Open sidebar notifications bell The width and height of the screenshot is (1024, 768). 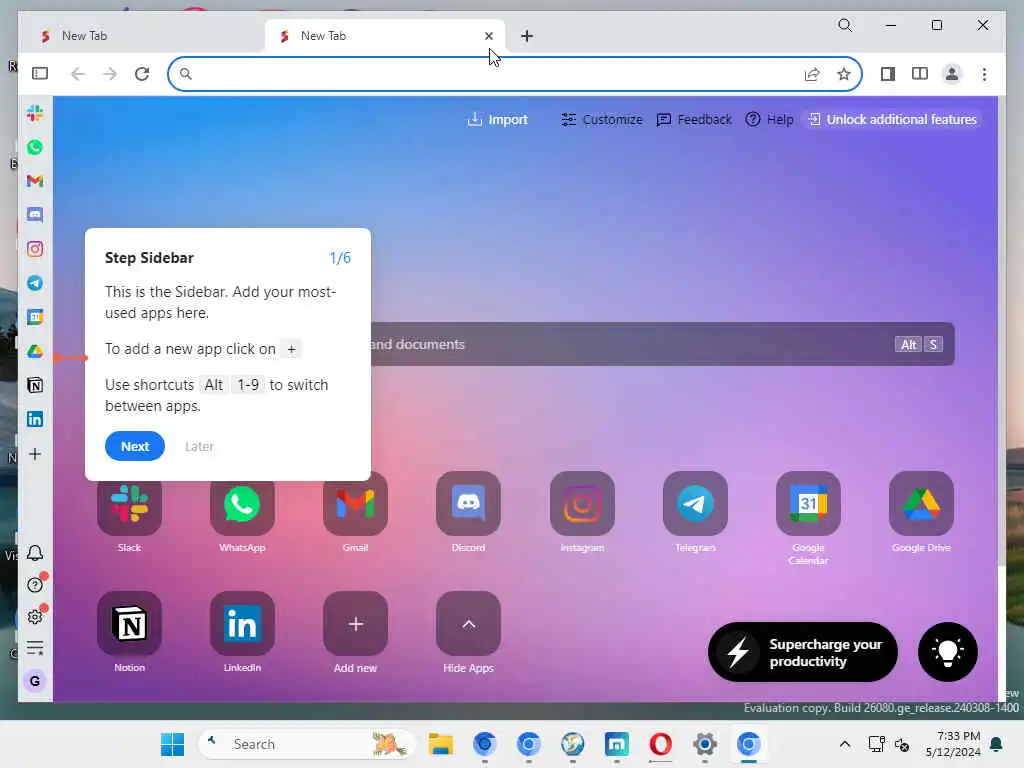[x=35, y=553]
